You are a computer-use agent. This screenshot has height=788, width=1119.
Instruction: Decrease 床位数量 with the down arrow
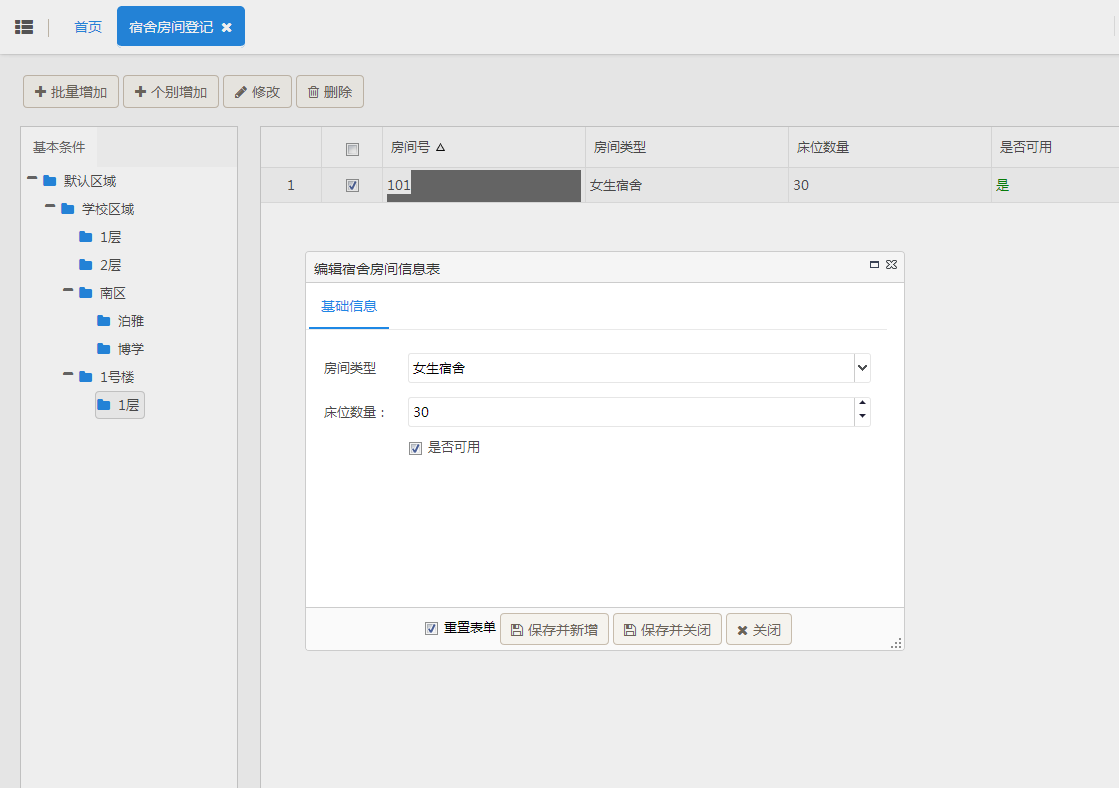(862, 417)
